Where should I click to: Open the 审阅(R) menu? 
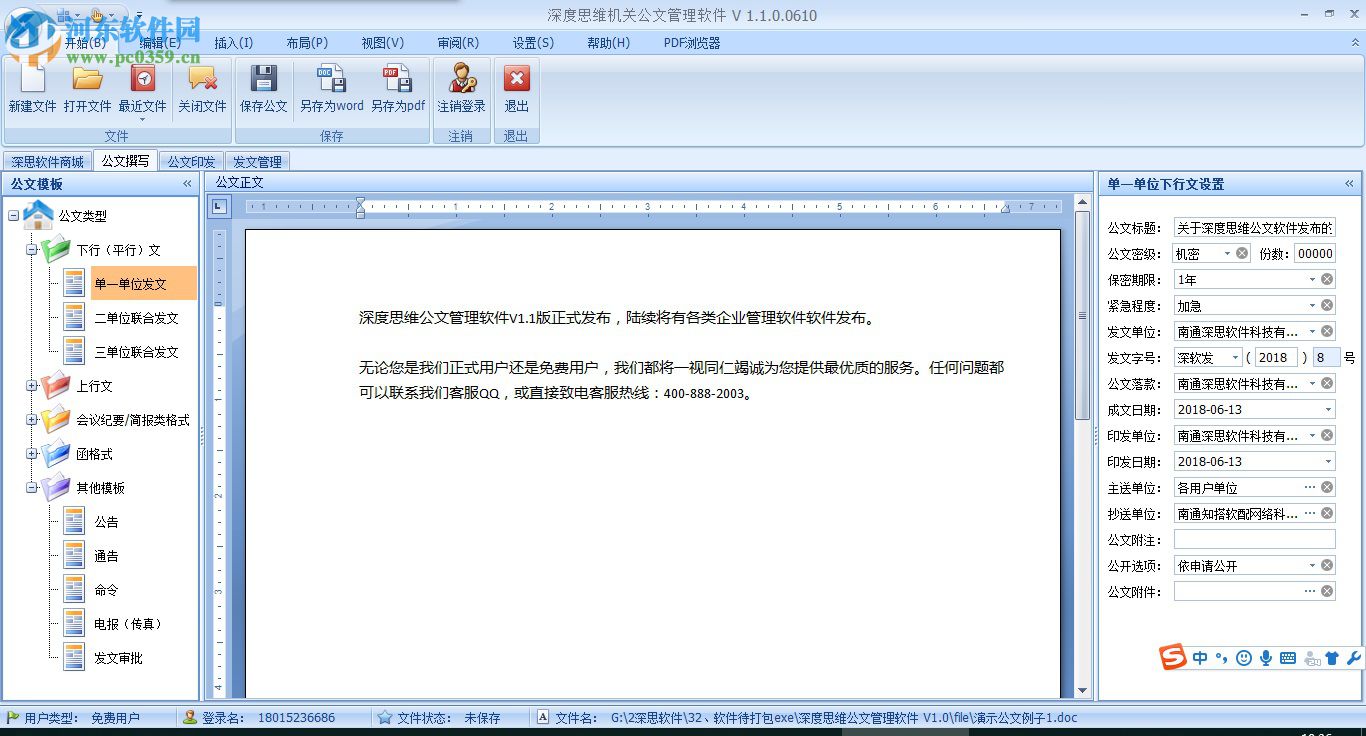coord(458,43)
